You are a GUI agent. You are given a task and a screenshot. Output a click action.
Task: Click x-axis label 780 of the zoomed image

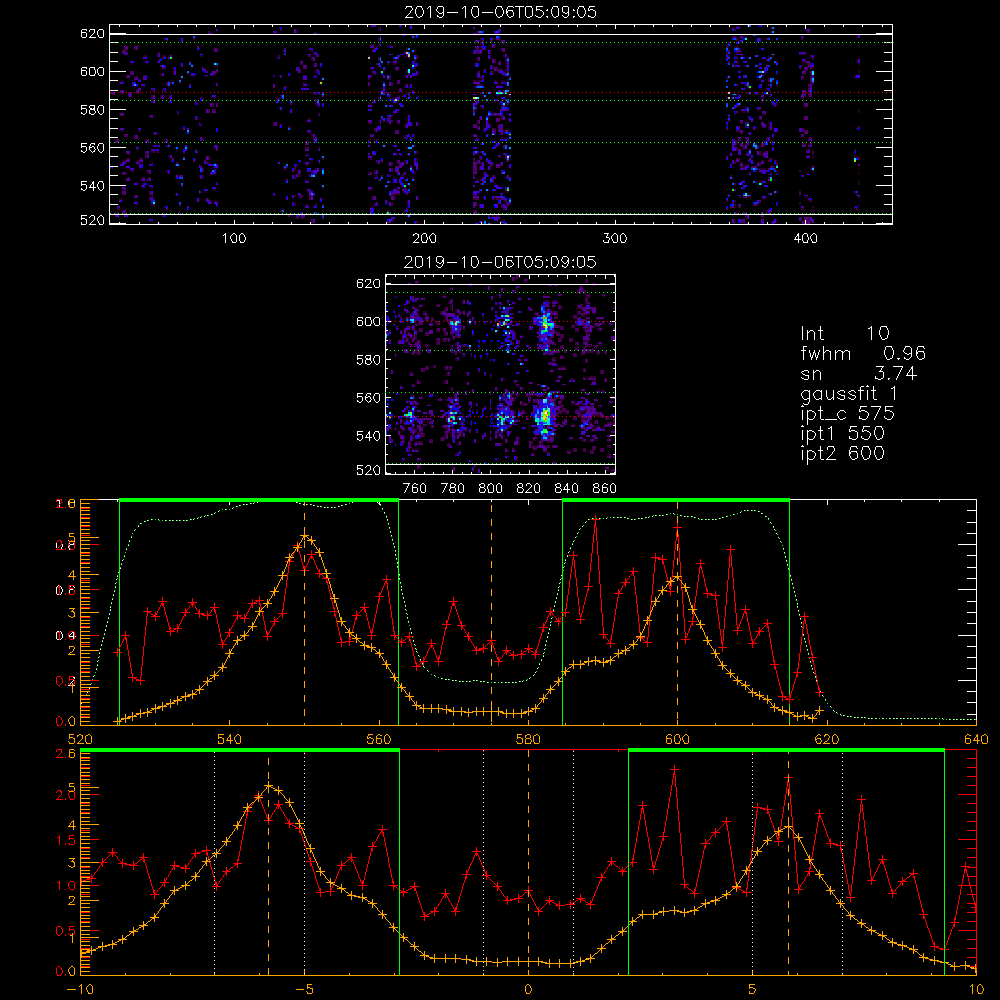coord(453,489)
